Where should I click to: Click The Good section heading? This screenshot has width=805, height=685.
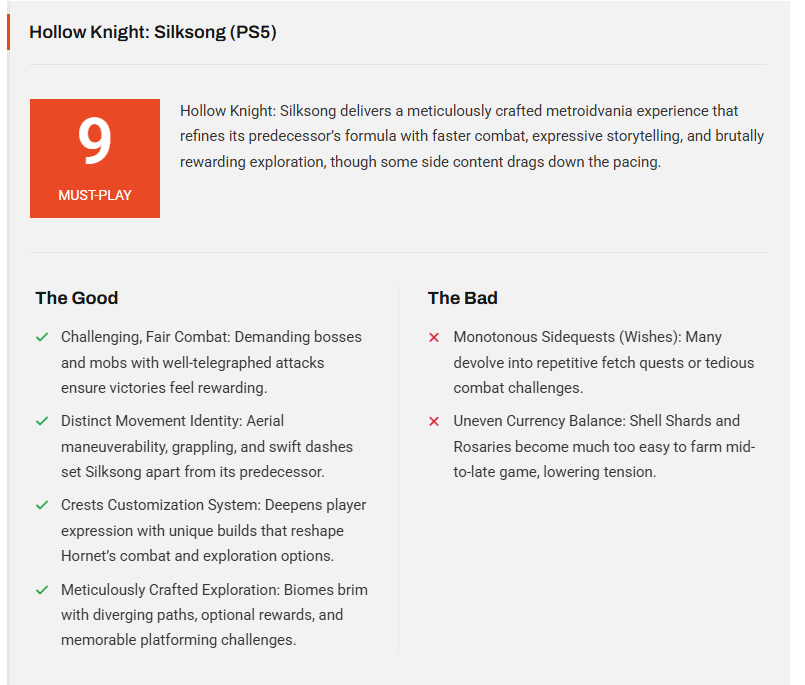76,298
